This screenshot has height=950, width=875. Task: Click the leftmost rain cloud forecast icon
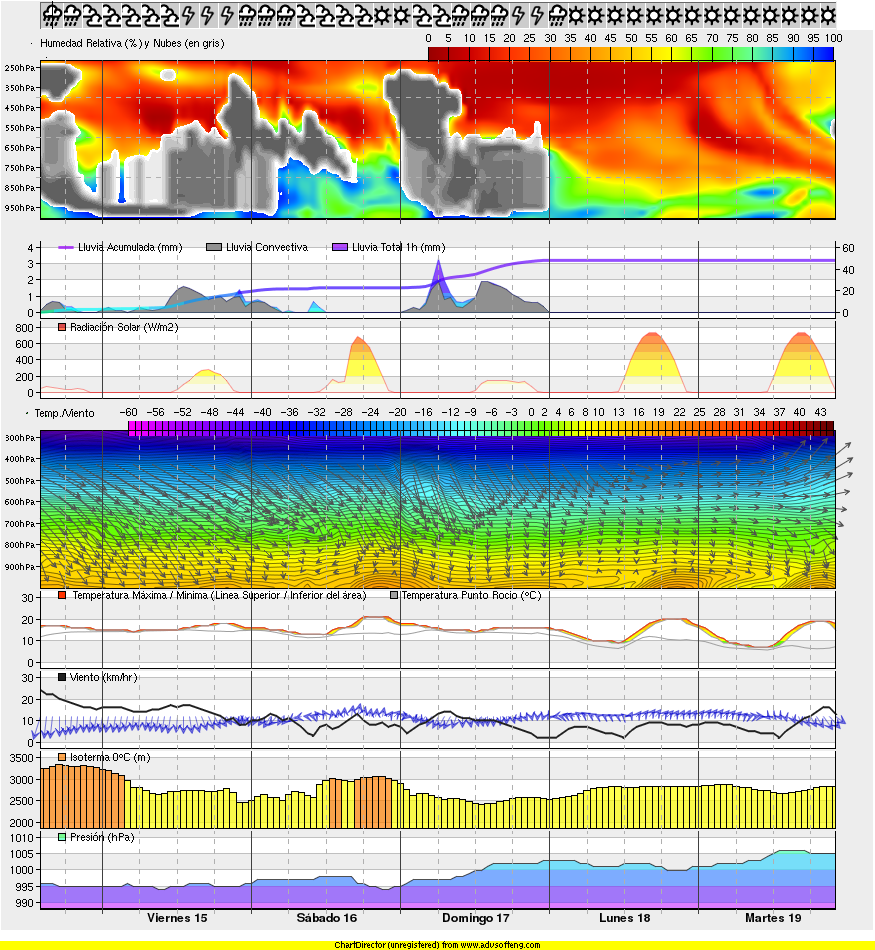(x=53, y=16)
